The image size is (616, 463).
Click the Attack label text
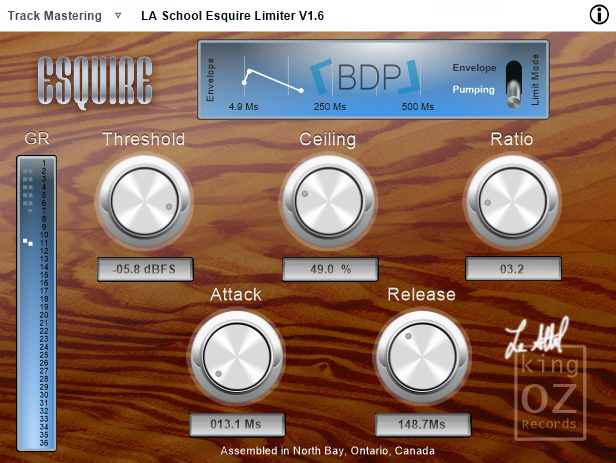[x=236, y=295]
